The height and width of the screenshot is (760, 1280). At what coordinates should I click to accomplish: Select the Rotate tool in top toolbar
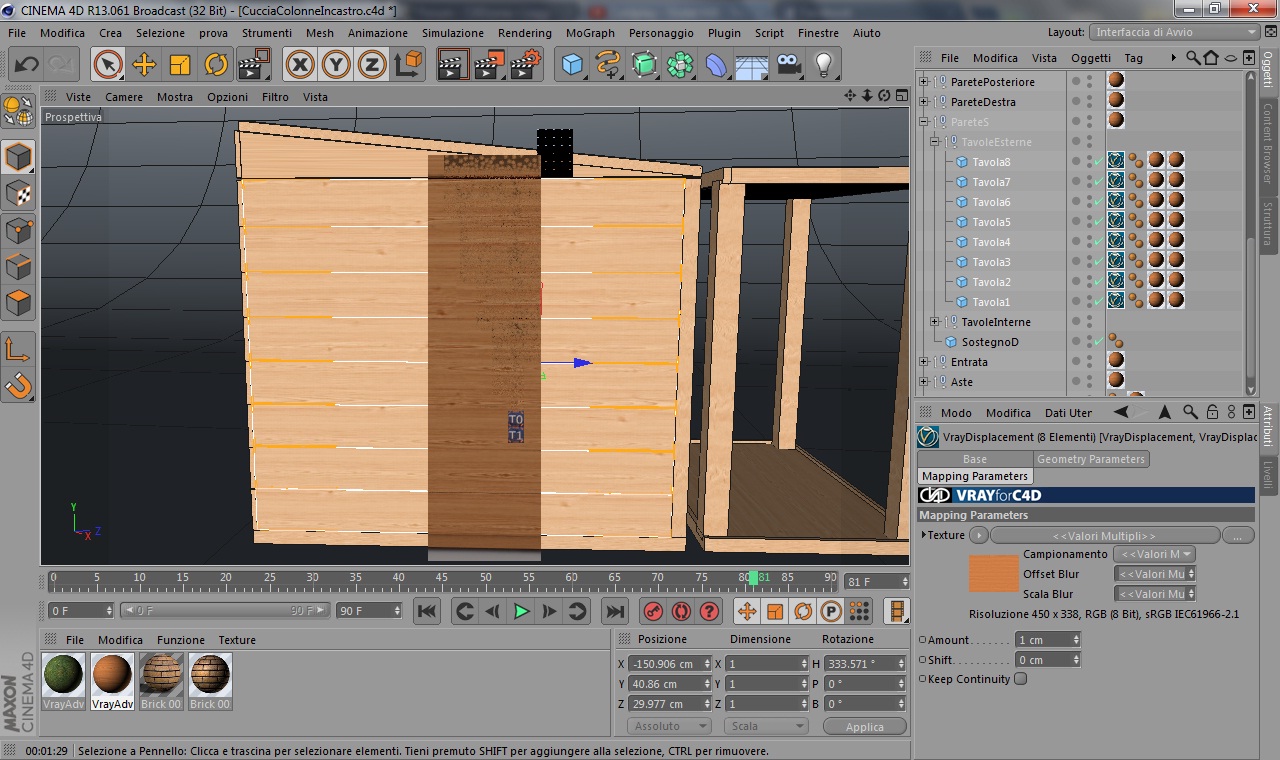point(216,65)
